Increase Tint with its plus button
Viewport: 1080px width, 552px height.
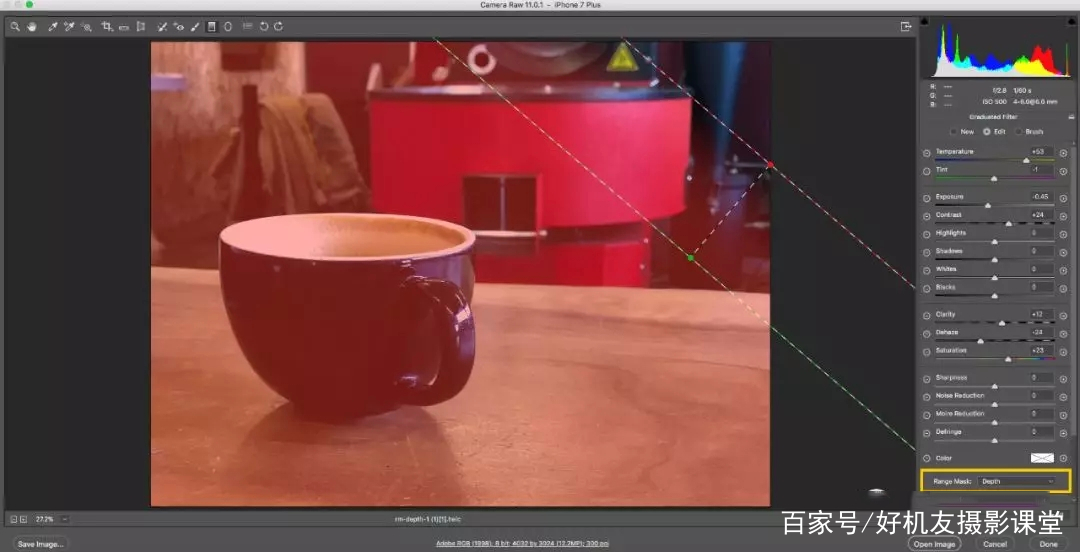pyautogui.click(x=1063, y=171)
